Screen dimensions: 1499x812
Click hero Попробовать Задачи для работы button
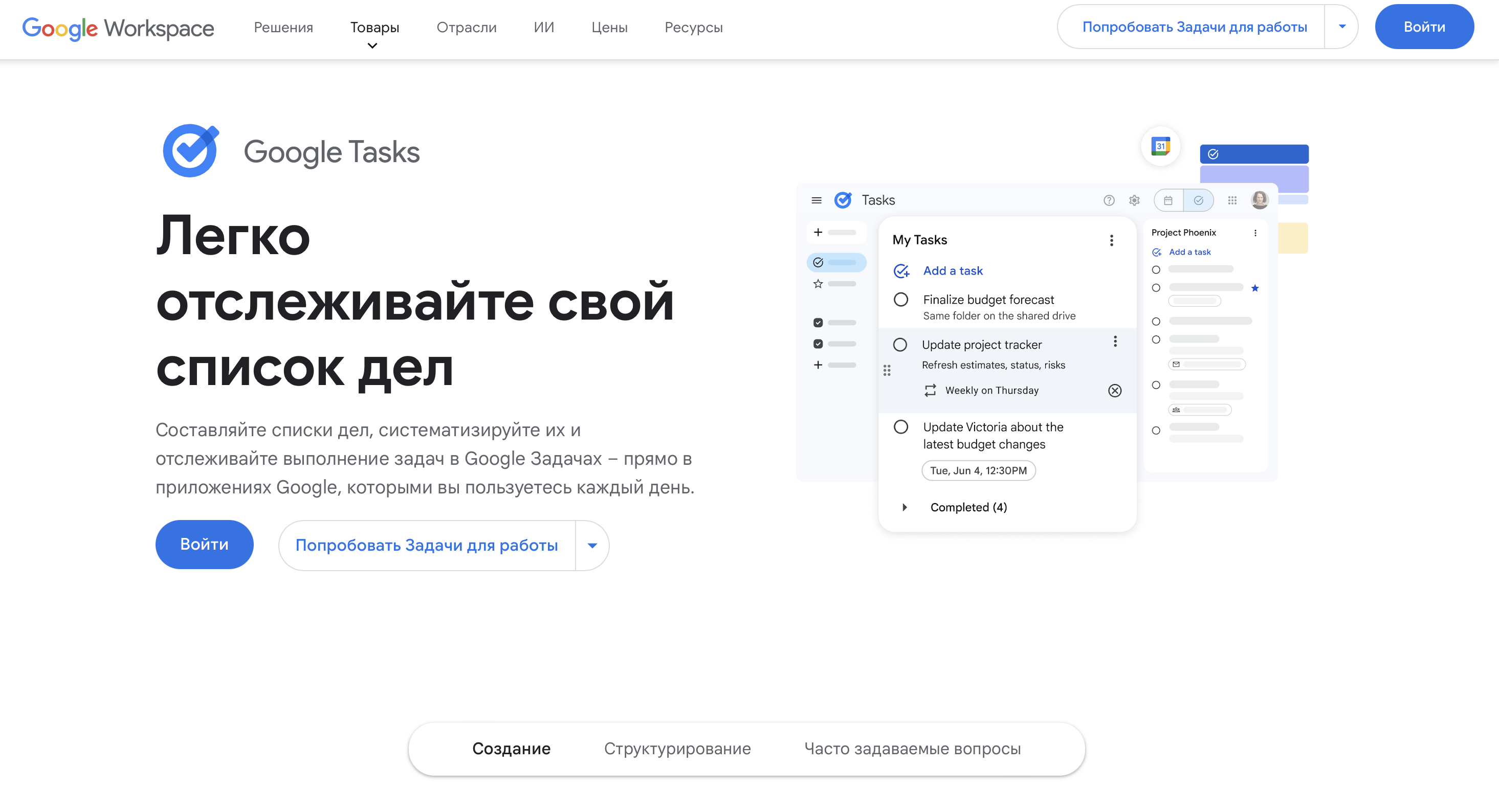click(x=427, y=545)
